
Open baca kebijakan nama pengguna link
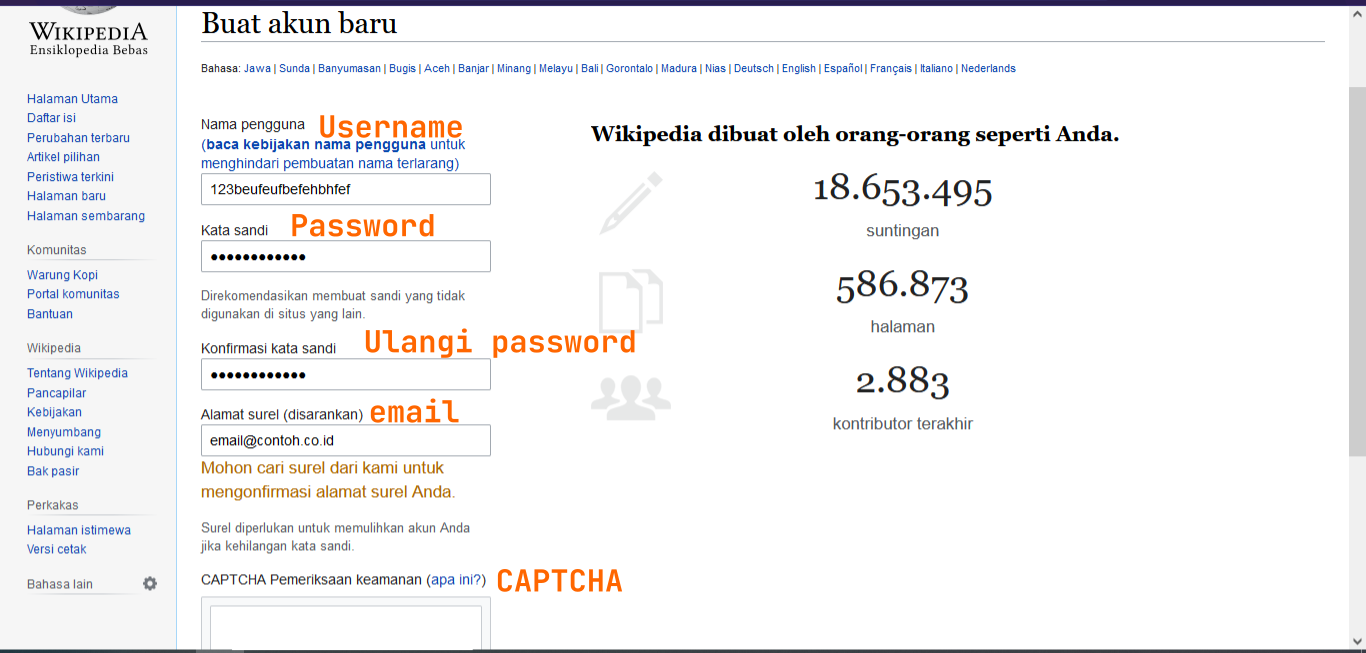[x=318, y=144]
